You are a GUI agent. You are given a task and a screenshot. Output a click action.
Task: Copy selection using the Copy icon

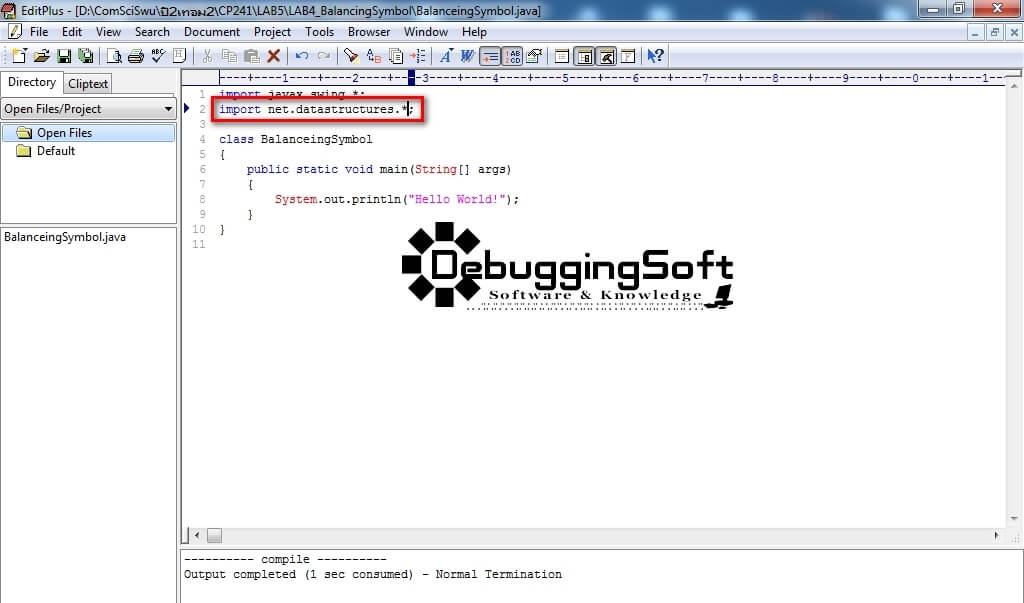[229, 56]
